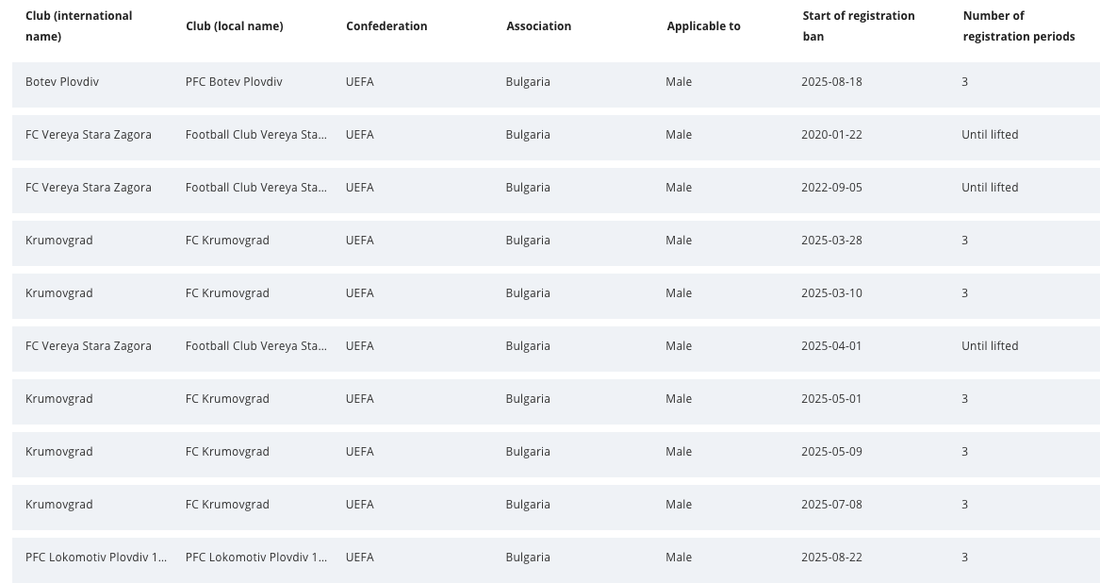This screenshot has width=1100, height=583.
Task: Click the Club (local name) column header
Action: [x=234, y=26]
